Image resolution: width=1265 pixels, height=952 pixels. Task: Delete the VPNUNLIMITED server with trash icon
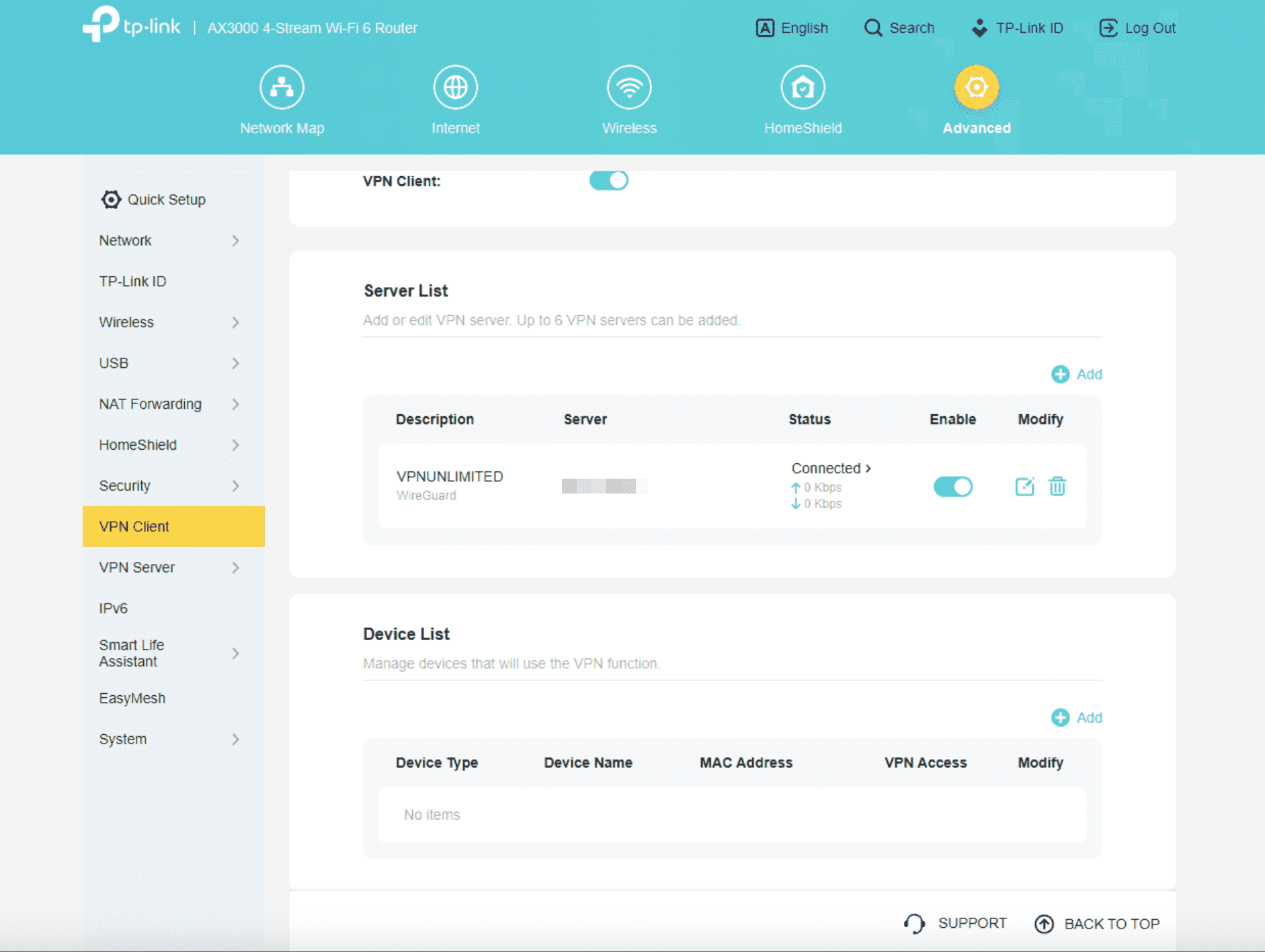(1057, 486)
